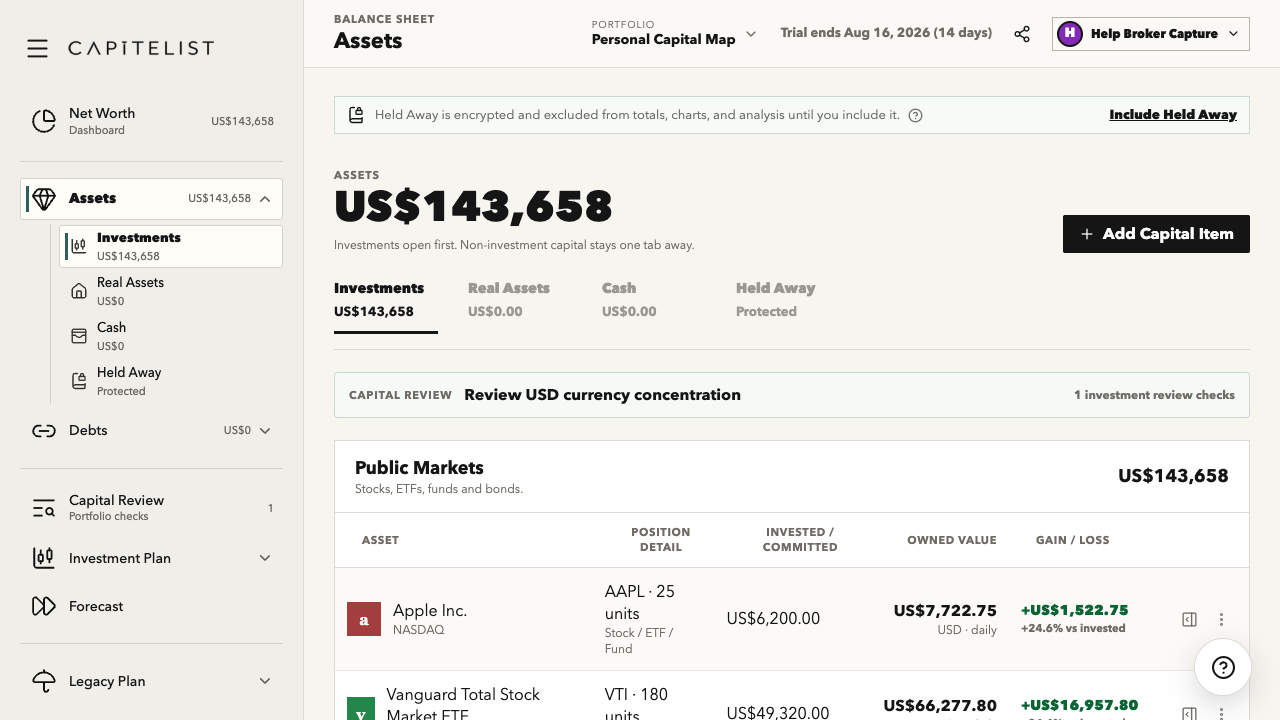The image size is (1280, 720).
Task: Click the Held Away lock-document icon in sidebar
Action: [x=79, y=381]
